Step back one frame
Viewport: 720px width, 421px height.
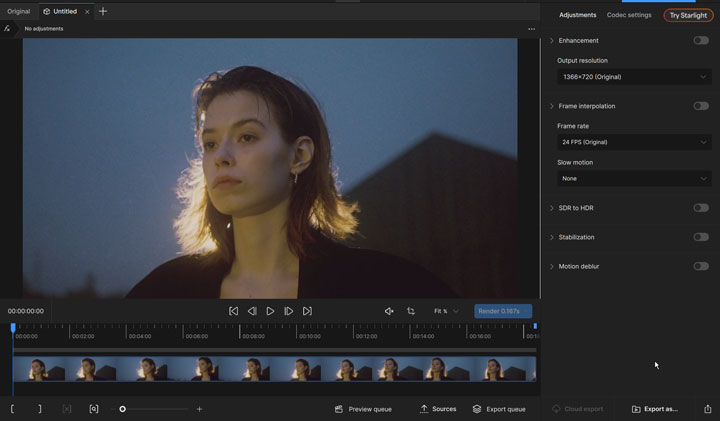click(x=252, y=311)
